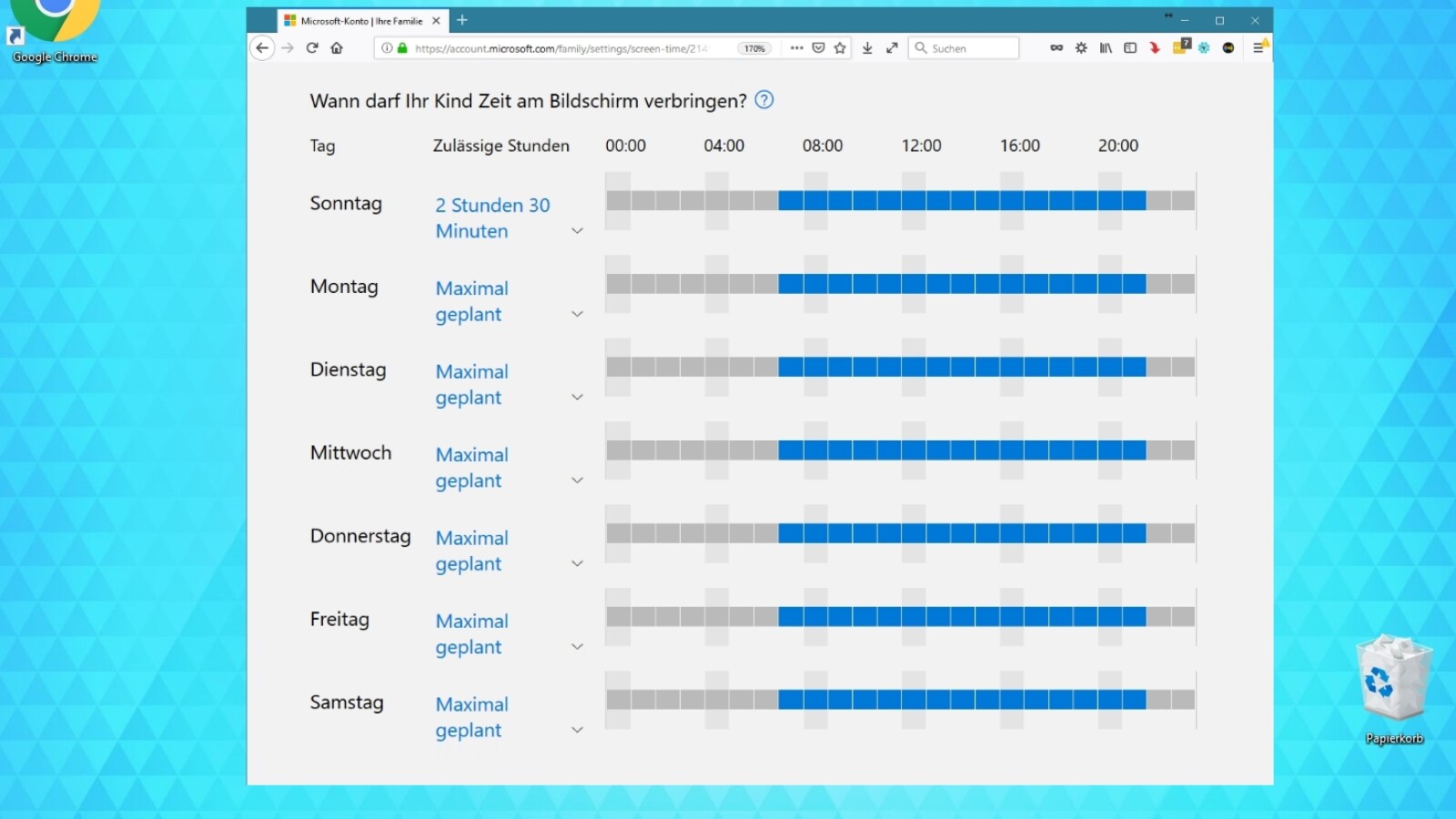Toggle the Samstag 20:00 time block

click(x=1109, y=700)
